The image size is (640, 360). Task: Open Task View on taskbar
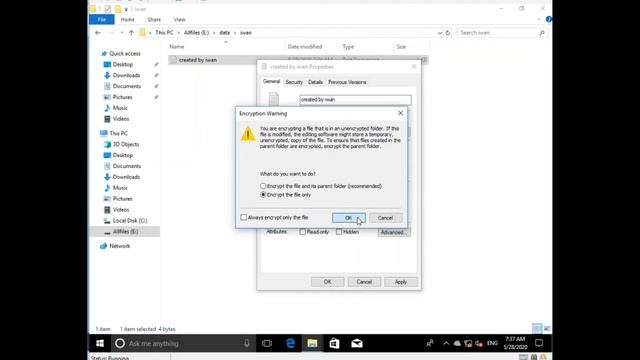(x=267, y=344)
